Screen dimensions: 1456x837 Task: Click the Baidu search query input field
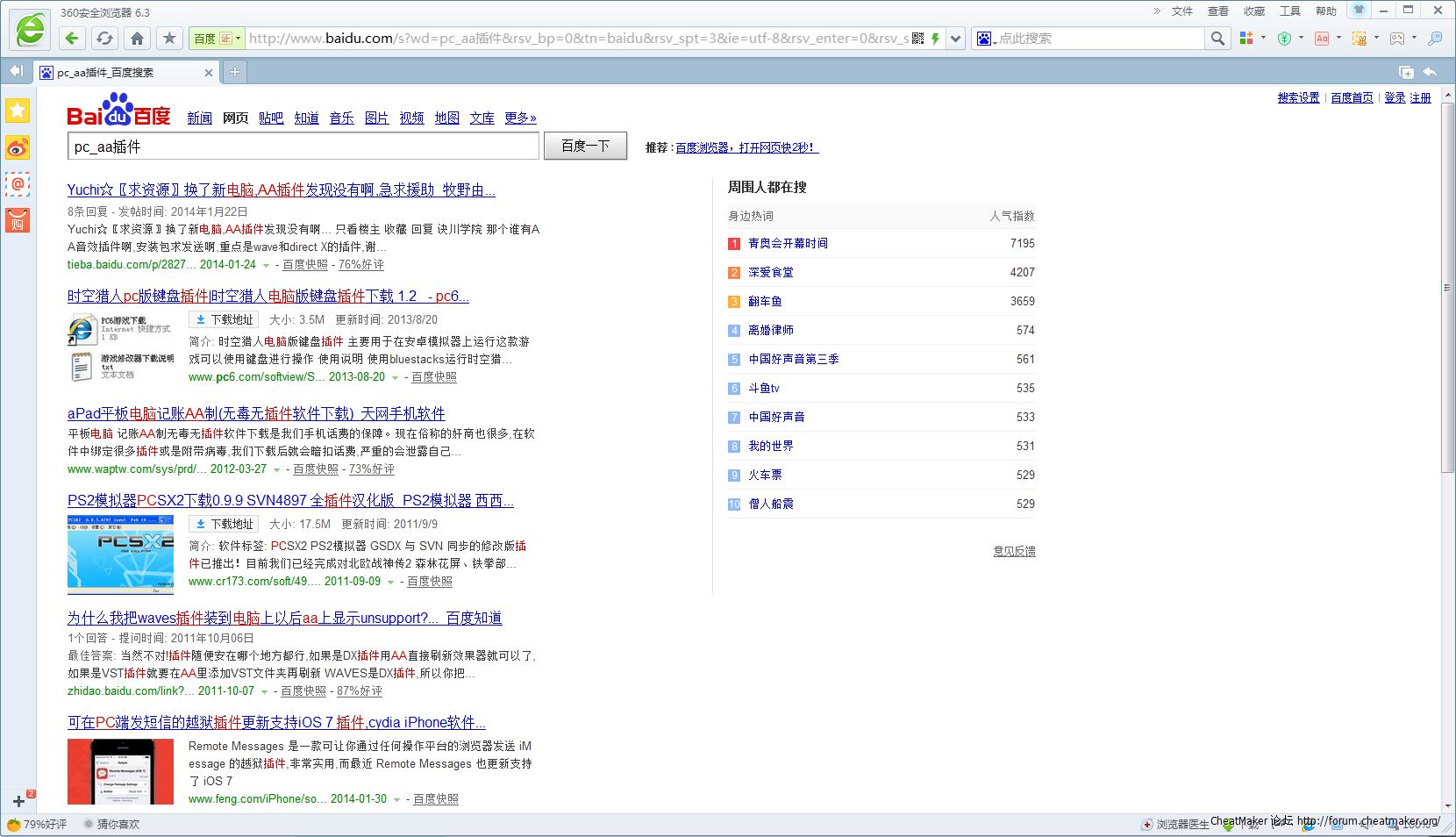(x=303, y=147)
